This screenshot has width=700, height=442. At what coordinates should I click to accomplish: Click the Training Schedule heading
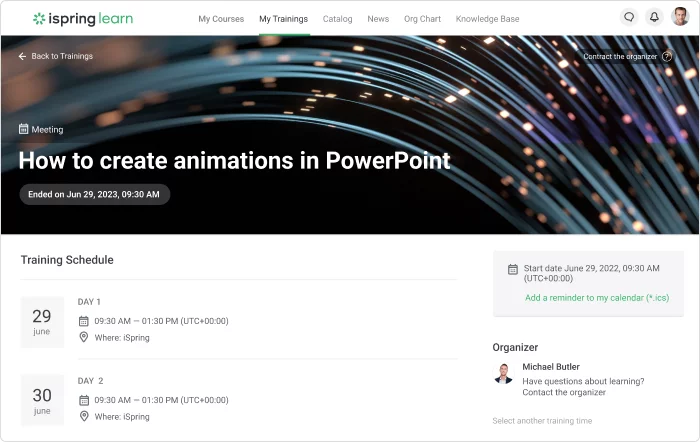[67, 260]
